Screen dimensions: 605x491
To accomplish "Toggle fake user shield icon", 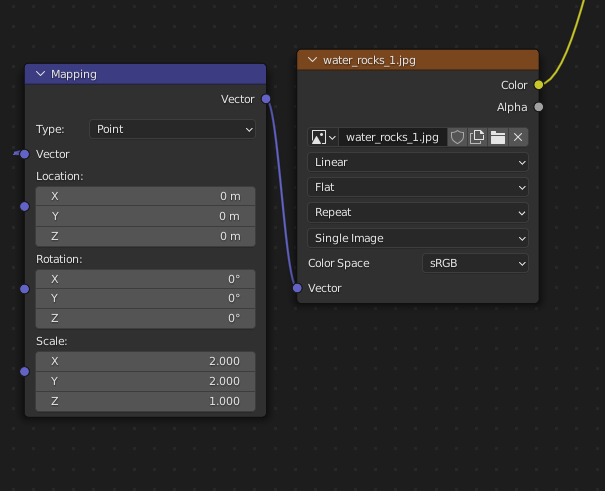I will [458, 137].
